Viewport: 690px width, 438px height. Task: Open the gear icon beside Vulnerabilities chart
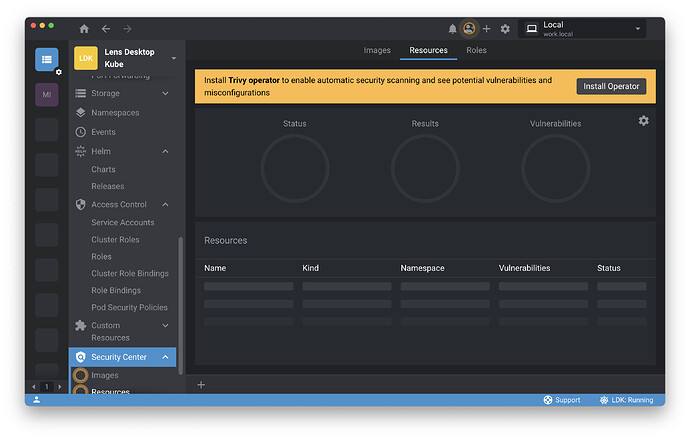pos(643,121)
